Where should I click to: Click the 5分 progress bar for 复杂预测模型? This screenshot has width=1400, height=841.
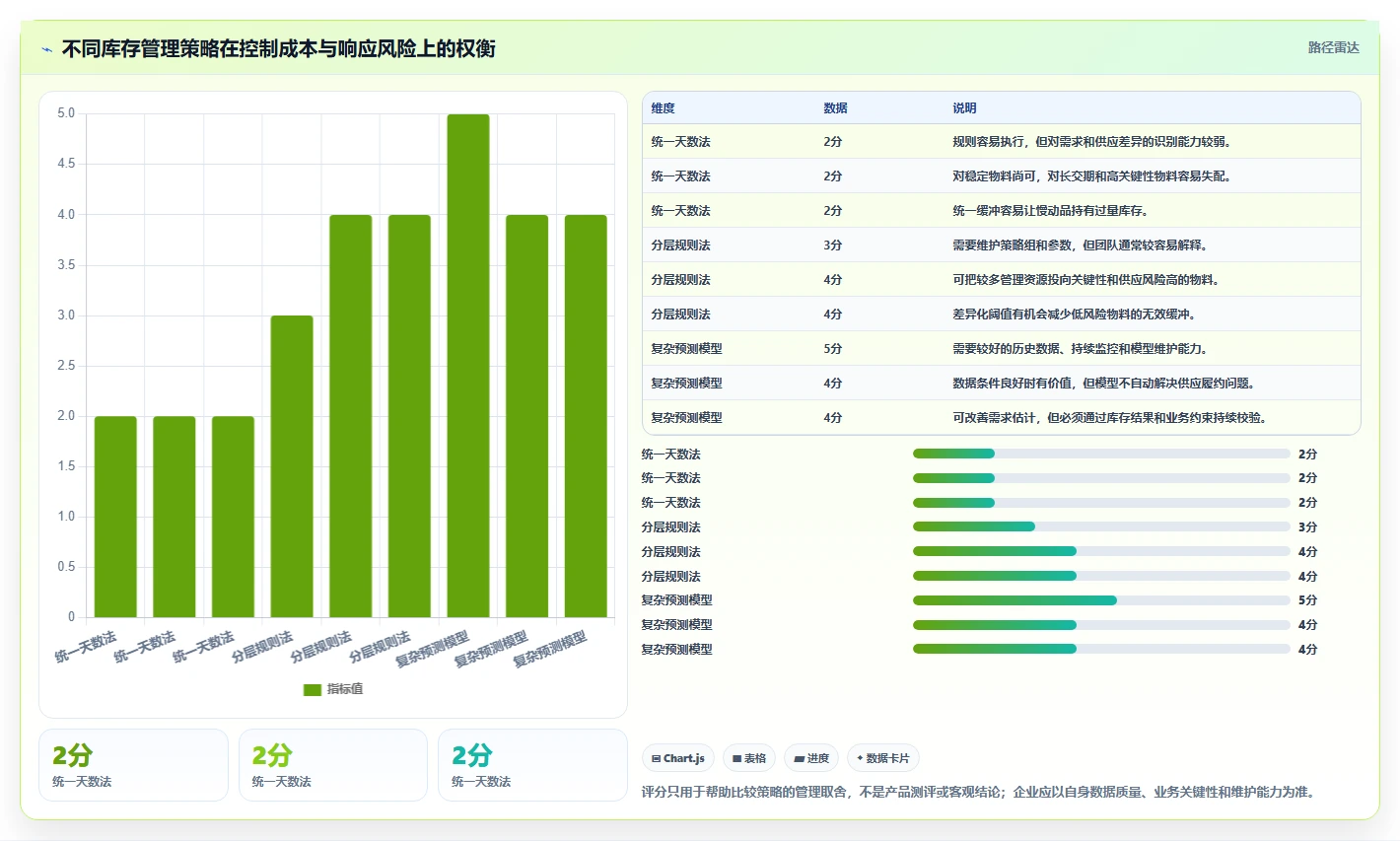(1101, 600)
